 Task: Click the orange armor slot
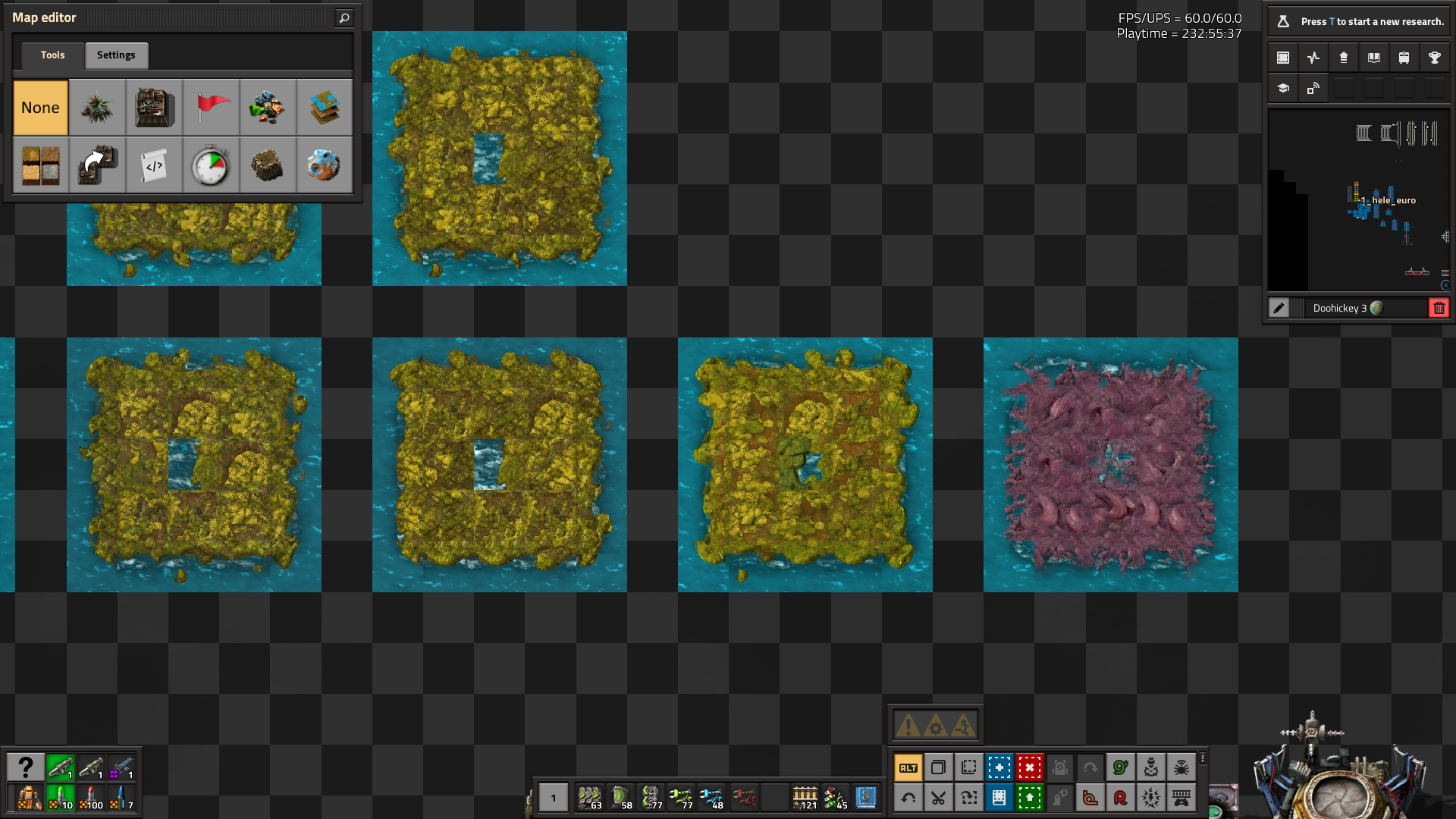[x=29, y=798]
